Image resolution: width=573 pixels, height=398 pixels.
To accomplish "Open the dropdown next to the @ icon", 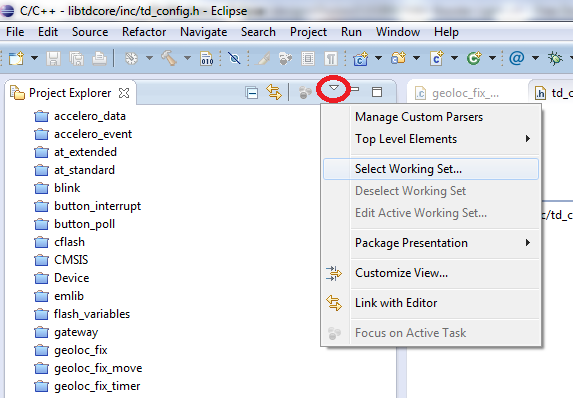I will click(x=535, y=58).
